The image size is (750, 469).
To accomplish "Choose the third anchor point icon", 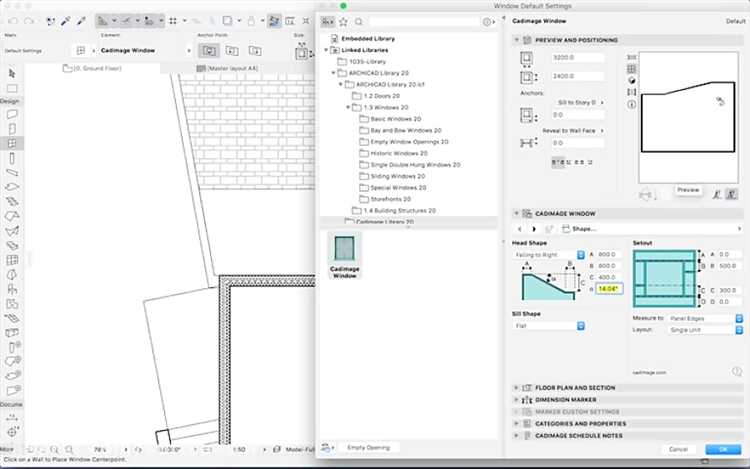I will [x=255, y=50].
